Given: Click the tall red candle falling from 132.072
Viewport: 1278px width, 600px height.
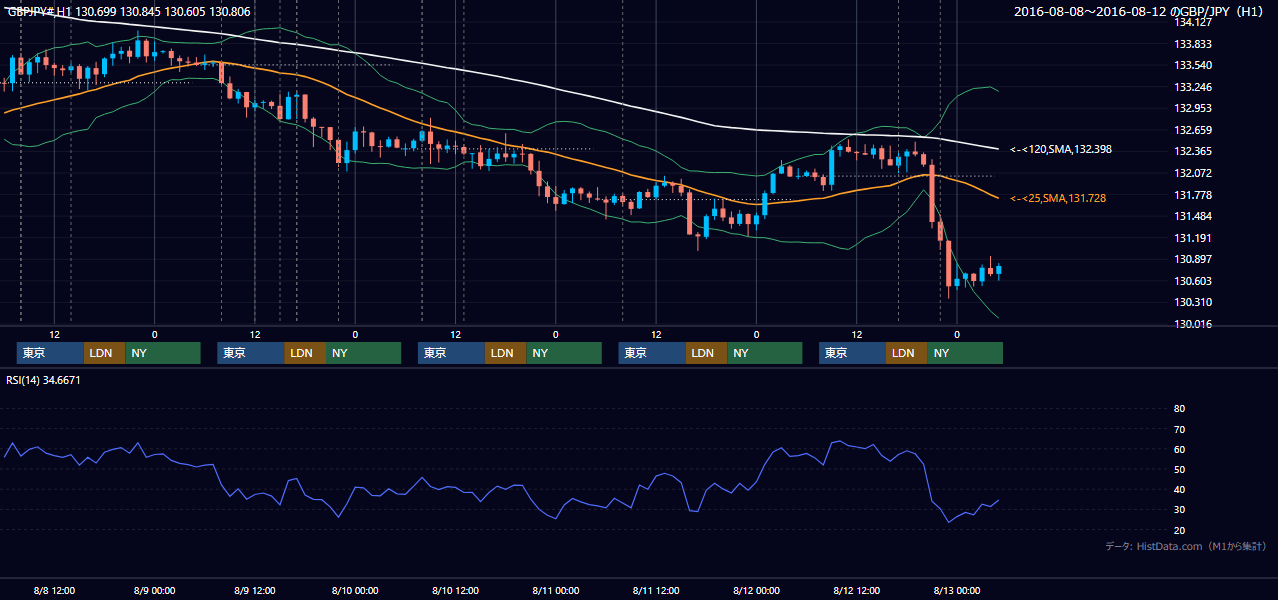Looking at the screenshot, I should pos(932,193).
